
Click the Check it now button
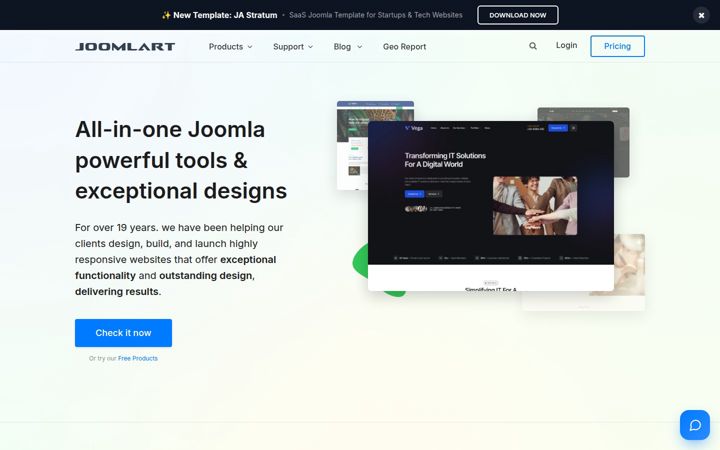click(x=124, y=333)
